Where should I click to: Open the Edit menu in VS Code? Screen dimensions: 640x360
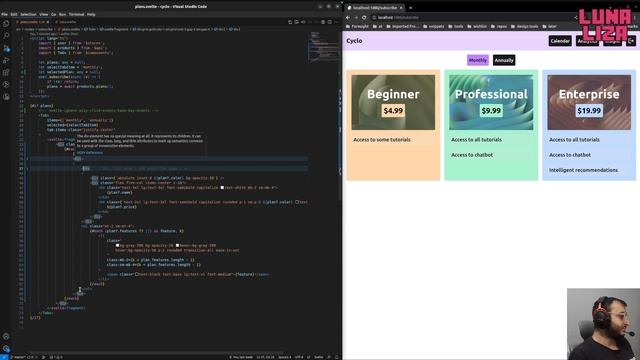tap(14, 14)
